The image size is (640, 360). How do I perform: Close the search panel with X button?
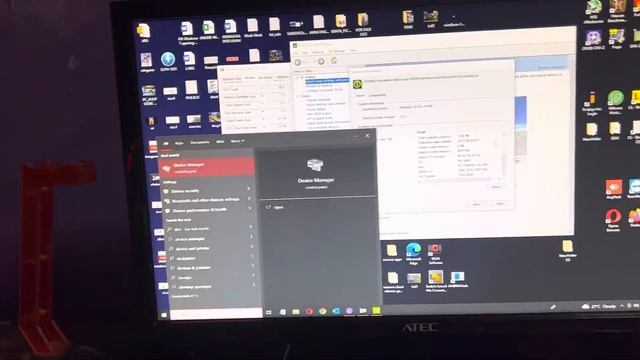pyautogui.click(x=367, y=136)
